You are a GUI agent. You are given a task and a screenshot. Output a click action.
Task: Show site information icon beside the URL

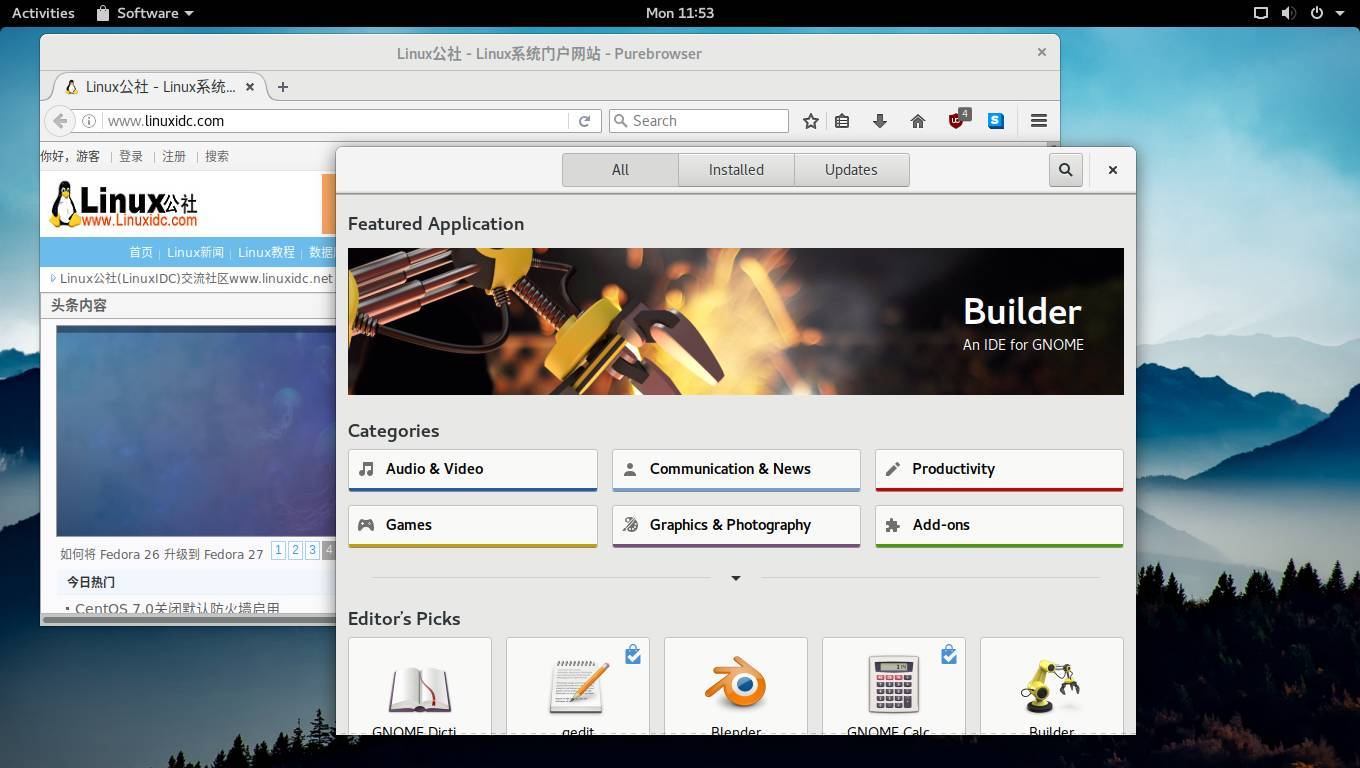pos(89,121)
